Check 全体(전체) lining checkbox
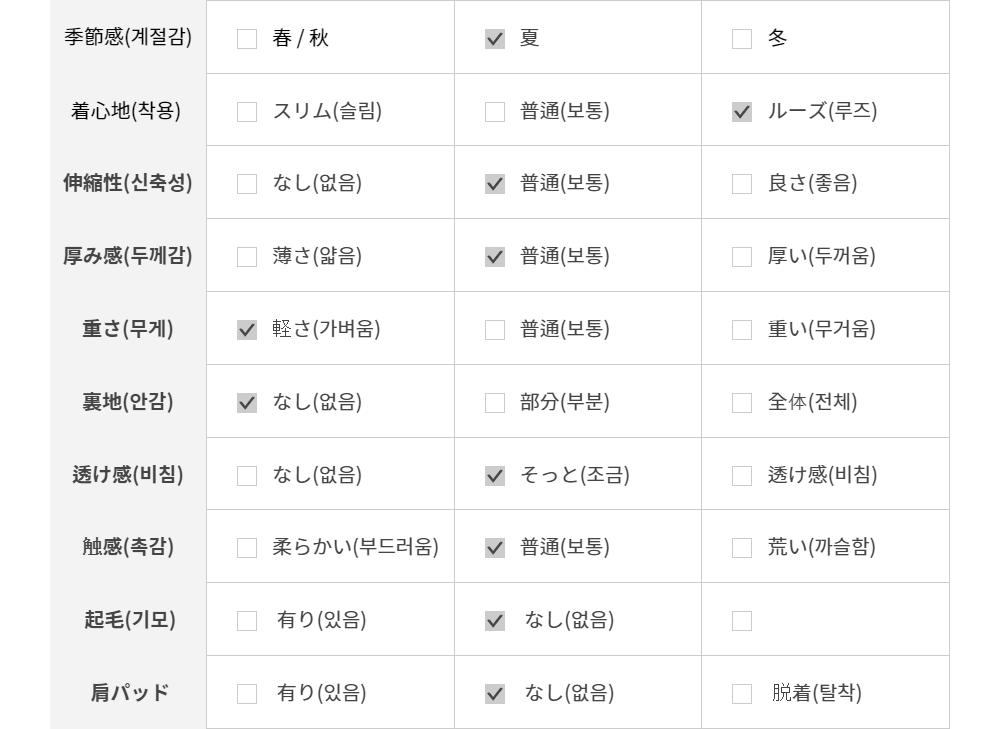 (x=742, y=403)
